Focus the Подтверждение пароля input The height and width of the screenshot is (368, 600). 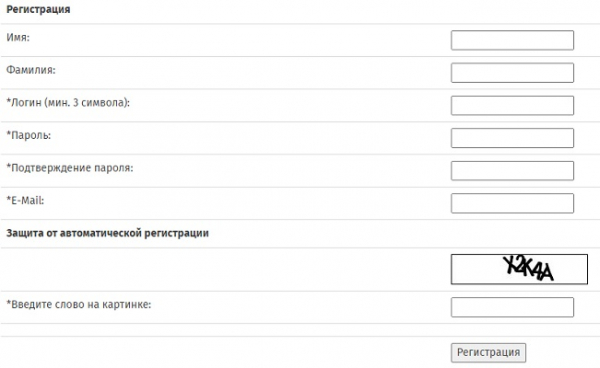click(512, 171)
